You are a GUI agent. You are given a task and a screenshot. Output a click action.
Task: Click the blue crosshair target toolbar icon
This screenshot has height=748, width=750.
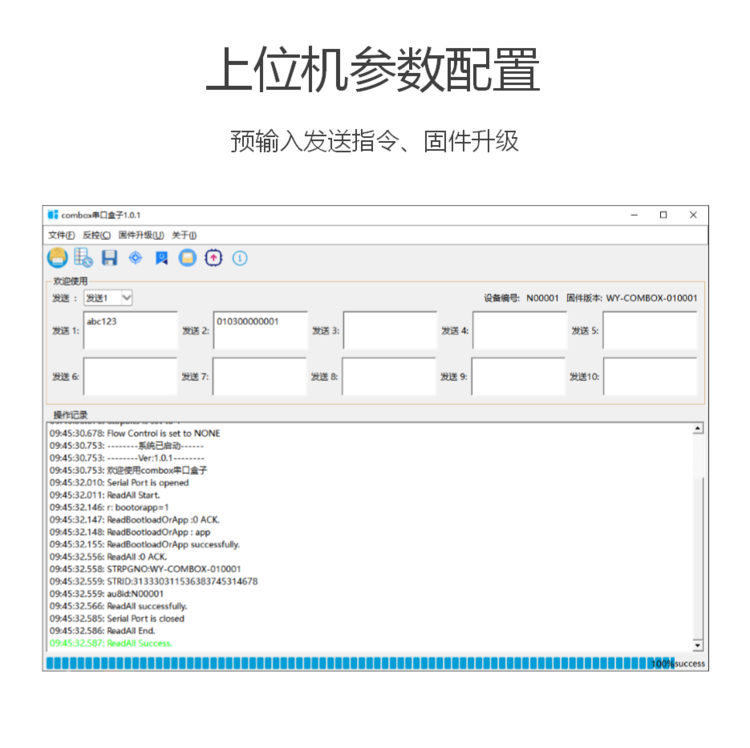136,258
